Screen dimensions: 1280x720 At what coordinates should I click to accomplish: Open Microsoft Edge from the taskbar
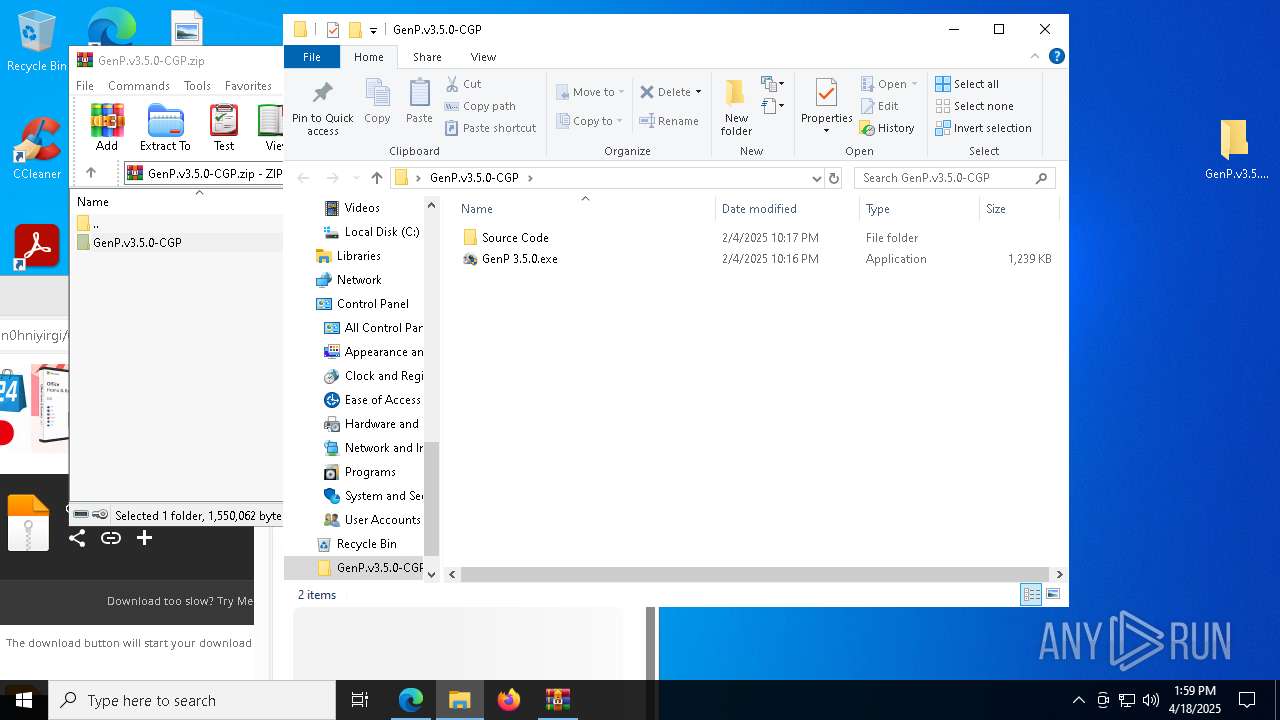tap(411, 700)
